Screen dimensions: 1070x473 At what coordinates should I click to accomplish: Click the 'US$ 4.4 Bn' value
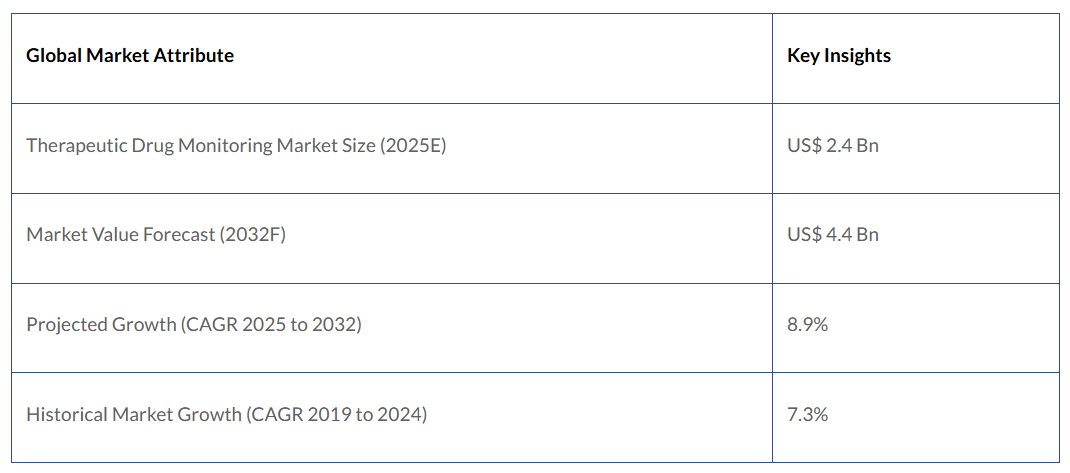833,235
